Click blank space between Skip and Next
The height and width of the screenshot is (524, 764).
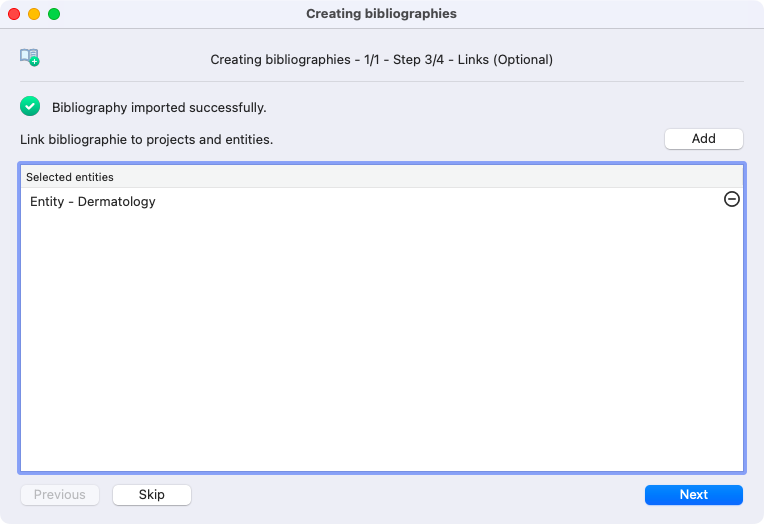pos(418,495)
